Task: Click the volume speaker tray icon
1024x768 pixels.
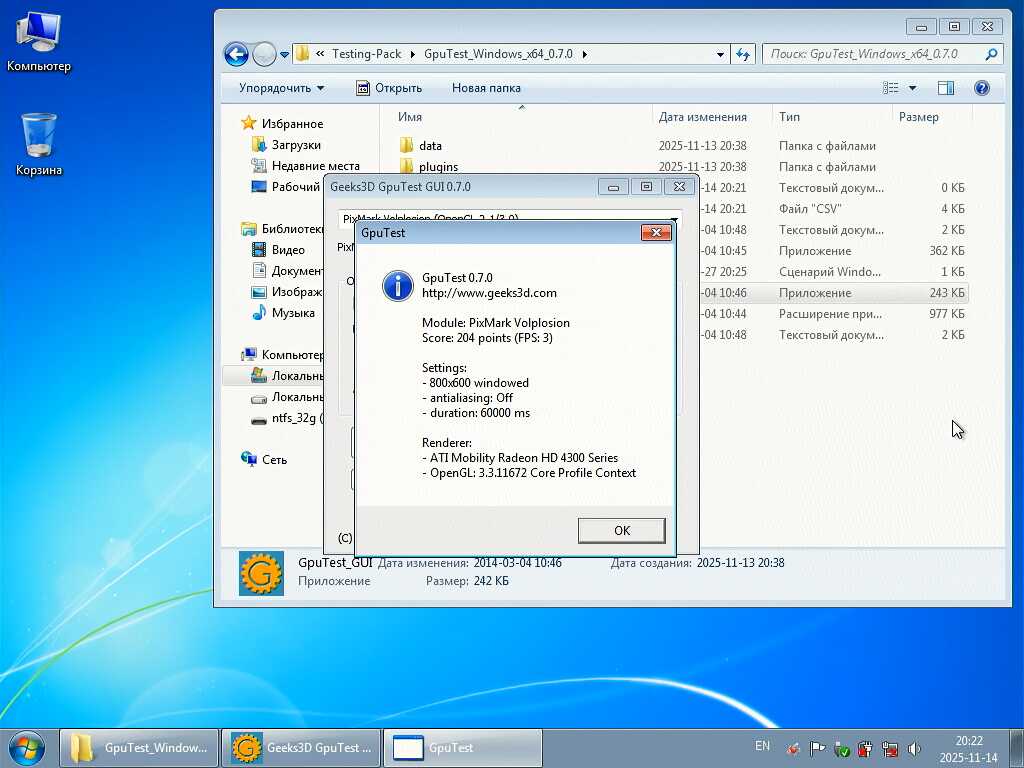Action: click(914, 748)
